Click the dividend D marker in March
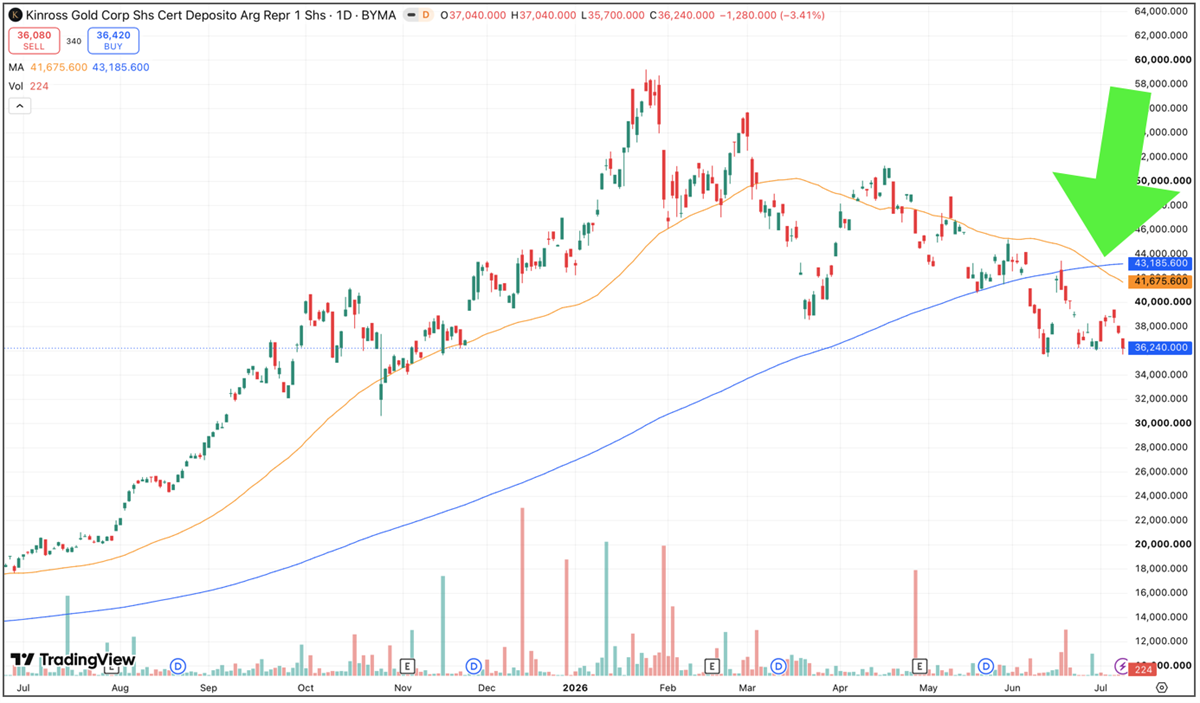This screenshot has height=703, width=1200. coord(779,665)
